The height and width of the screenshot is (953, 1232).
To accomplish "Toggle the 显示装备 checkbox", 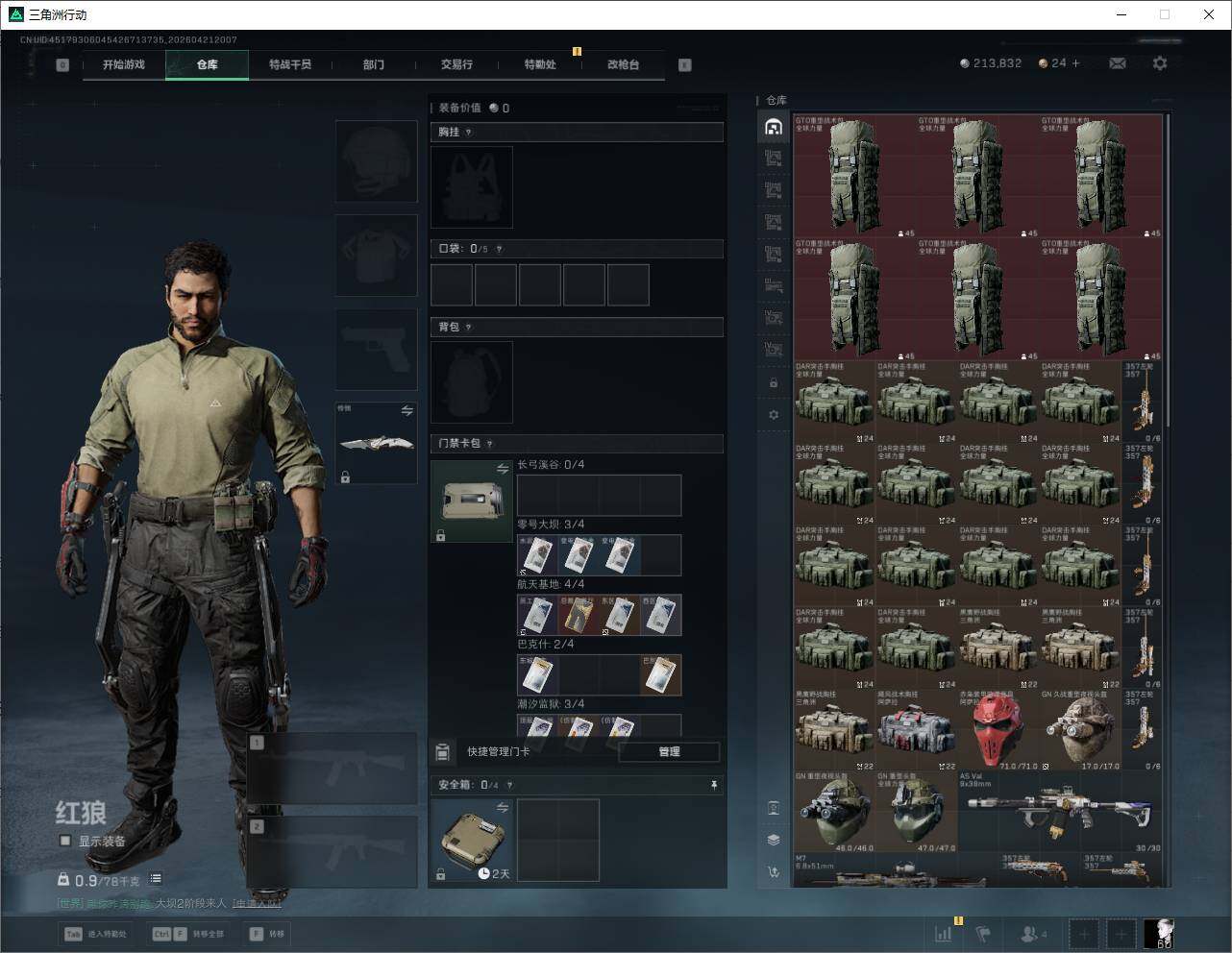I will 65,841.
